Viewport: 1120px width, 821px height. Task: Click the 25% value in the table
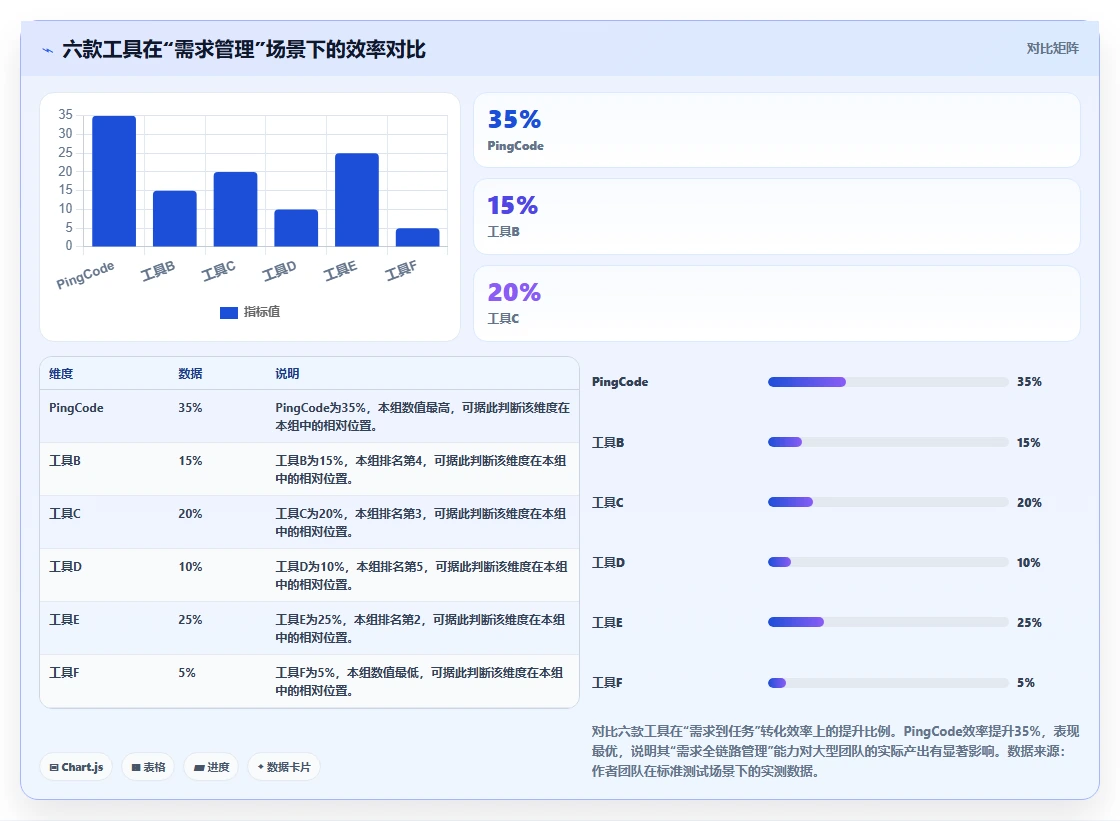(190, 620)
